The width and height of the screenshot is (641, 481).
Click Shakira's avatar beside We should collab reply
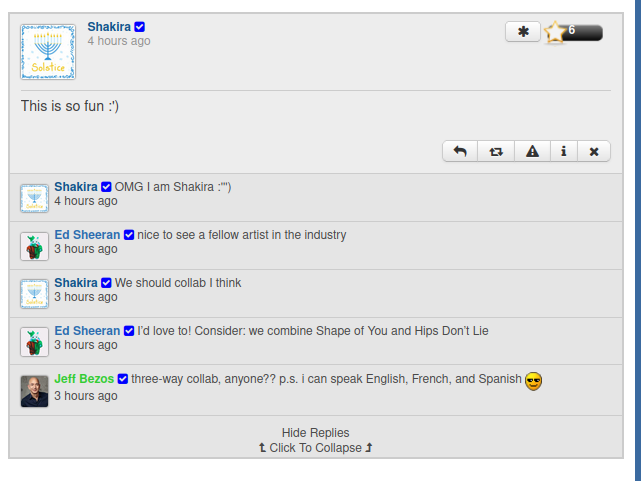(34, 294)
